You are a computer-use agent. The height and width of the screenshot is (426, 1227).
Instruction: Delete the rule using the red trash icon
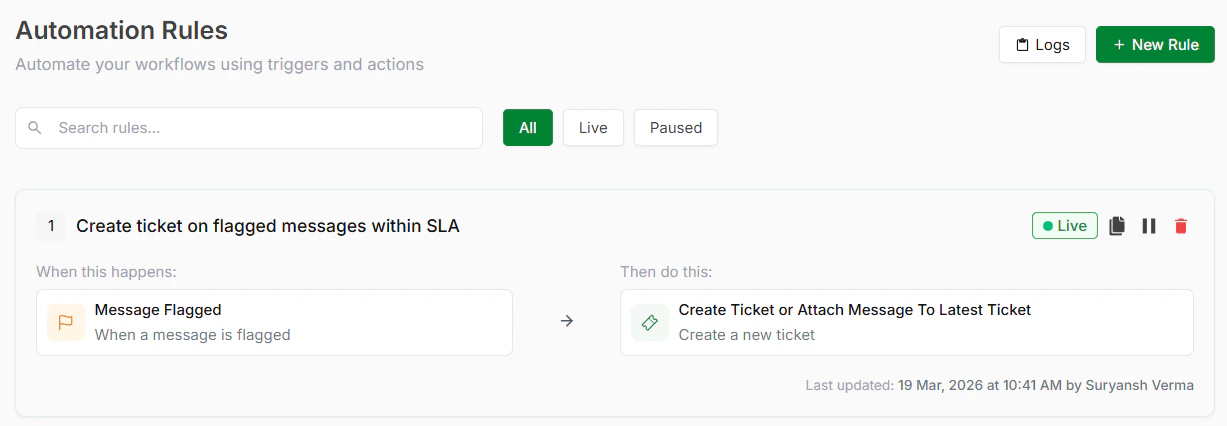coord(1181,226)
